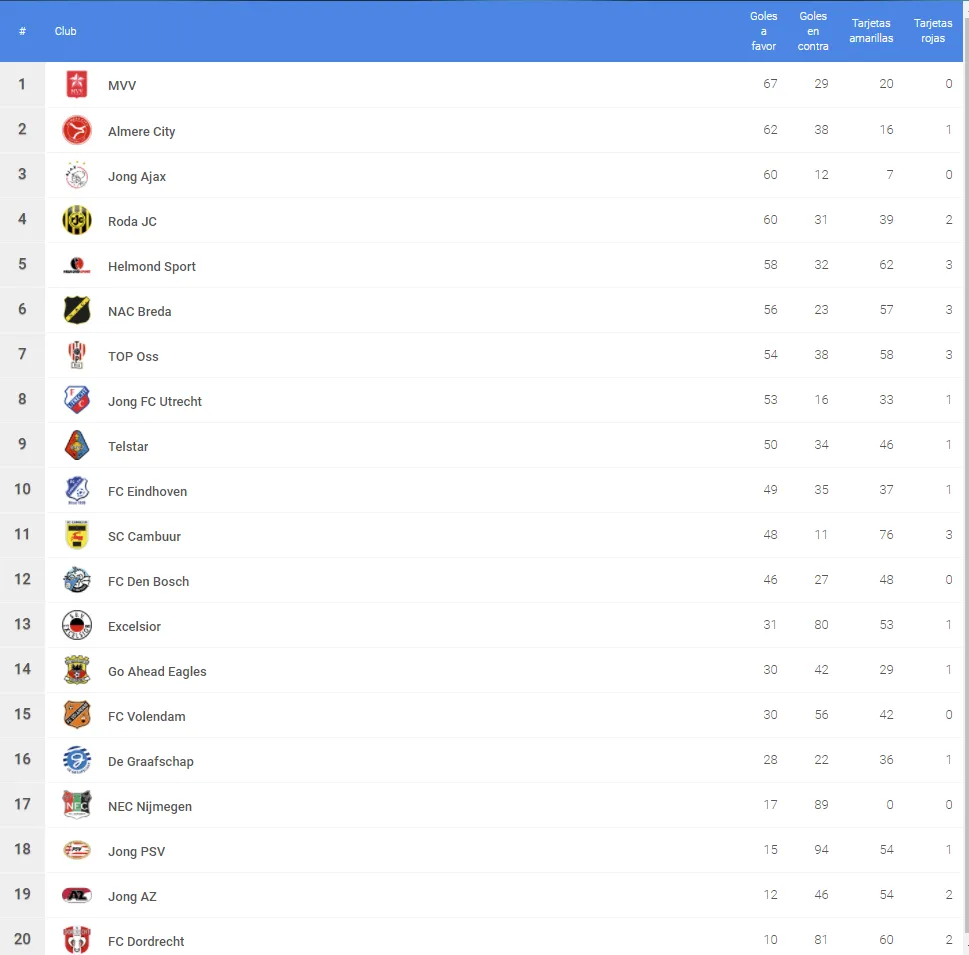This screenshot has width=969, height=955.
Task: Click the page vertical scrollbar
Action: [966, 477]
